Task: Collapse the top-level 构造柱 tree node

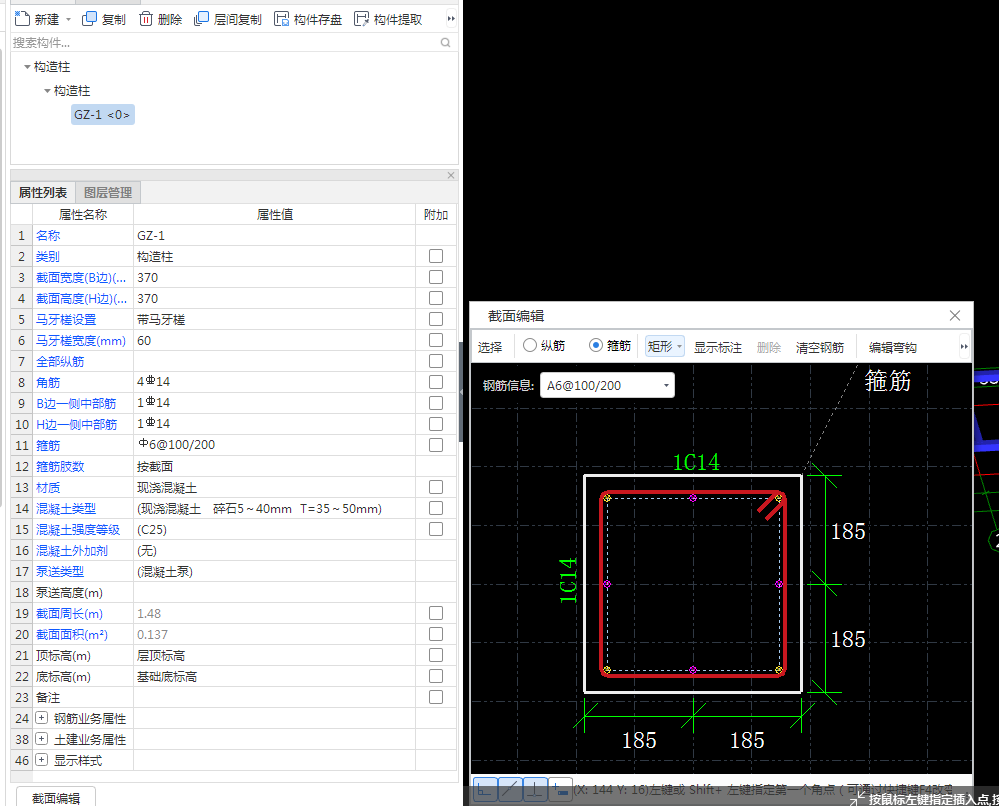Action: (27, 66)
